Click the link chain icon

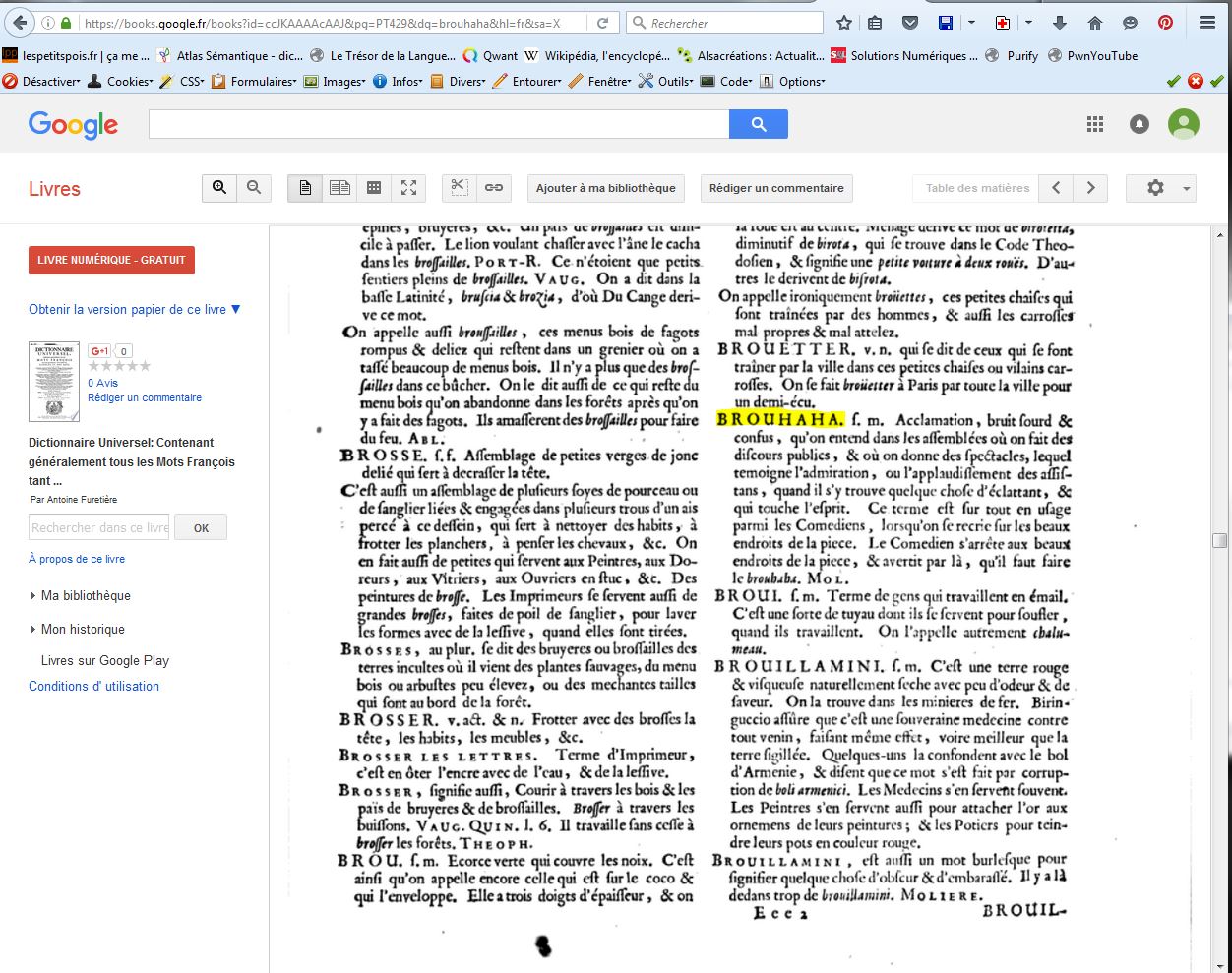pyautogui.click(x=494, y=188)
